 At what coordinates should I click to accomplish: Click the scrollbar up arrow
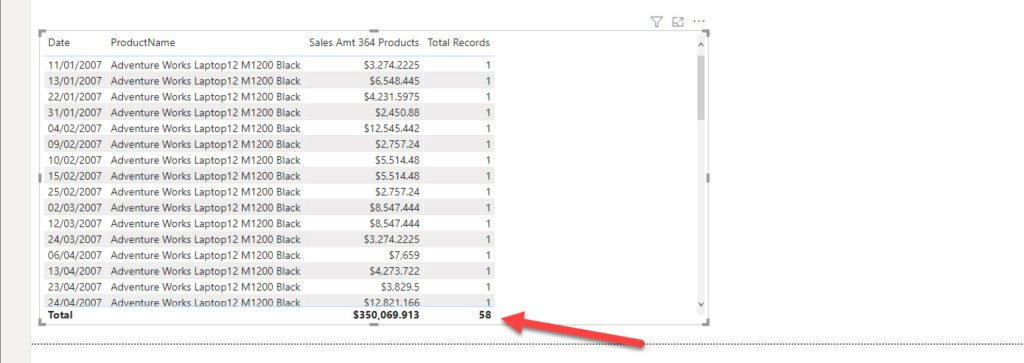[701, 44]
